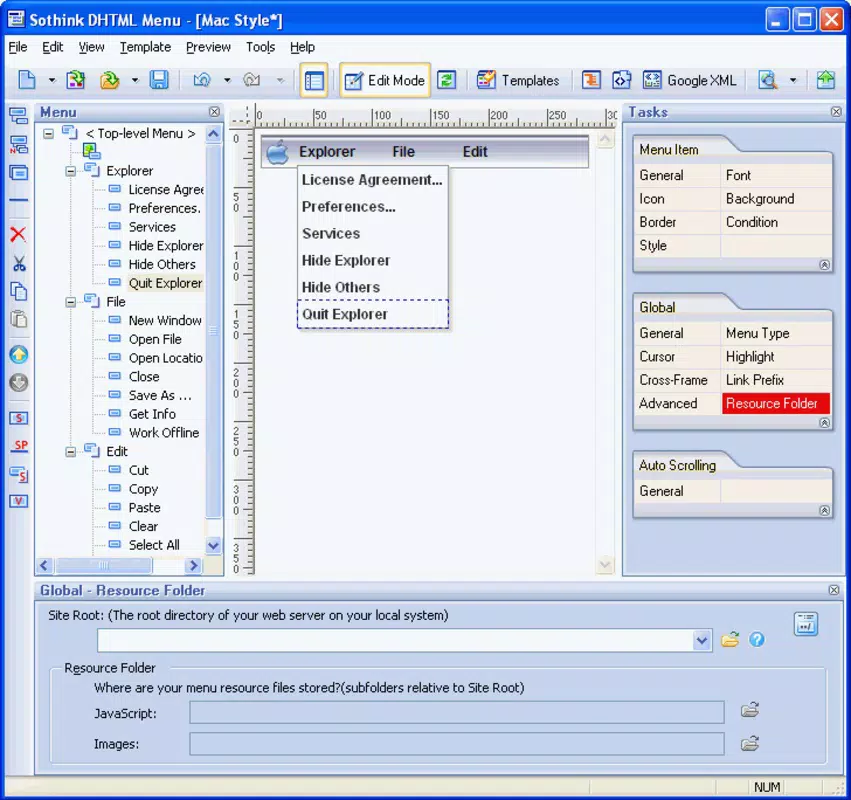This screenshot has height=800, width=851.
Task: Browse for the Images folder icon
Action: (750, 743)
